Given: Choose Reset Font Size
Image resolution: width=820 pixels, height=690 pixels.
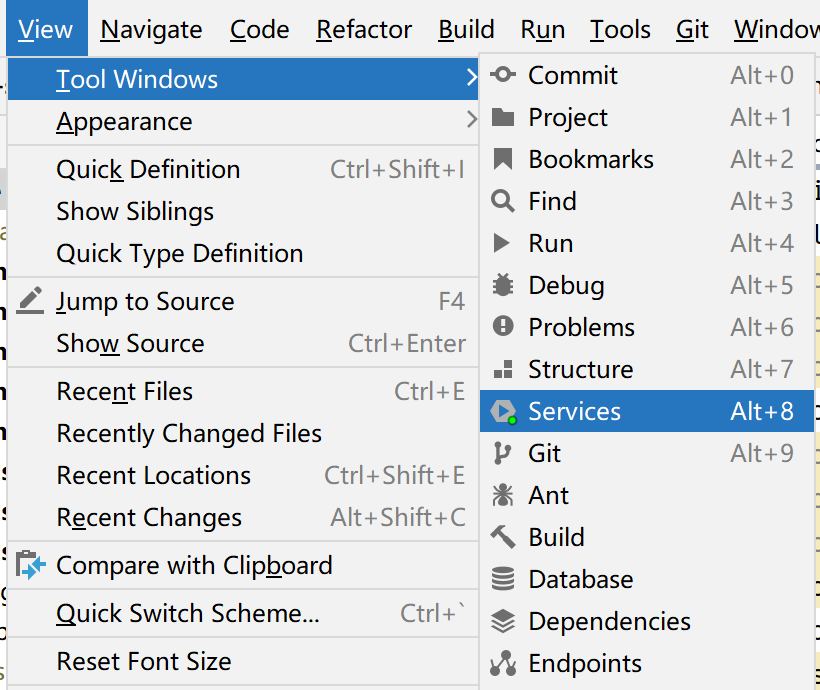Looking at the screenshot, I should [144, 661].
